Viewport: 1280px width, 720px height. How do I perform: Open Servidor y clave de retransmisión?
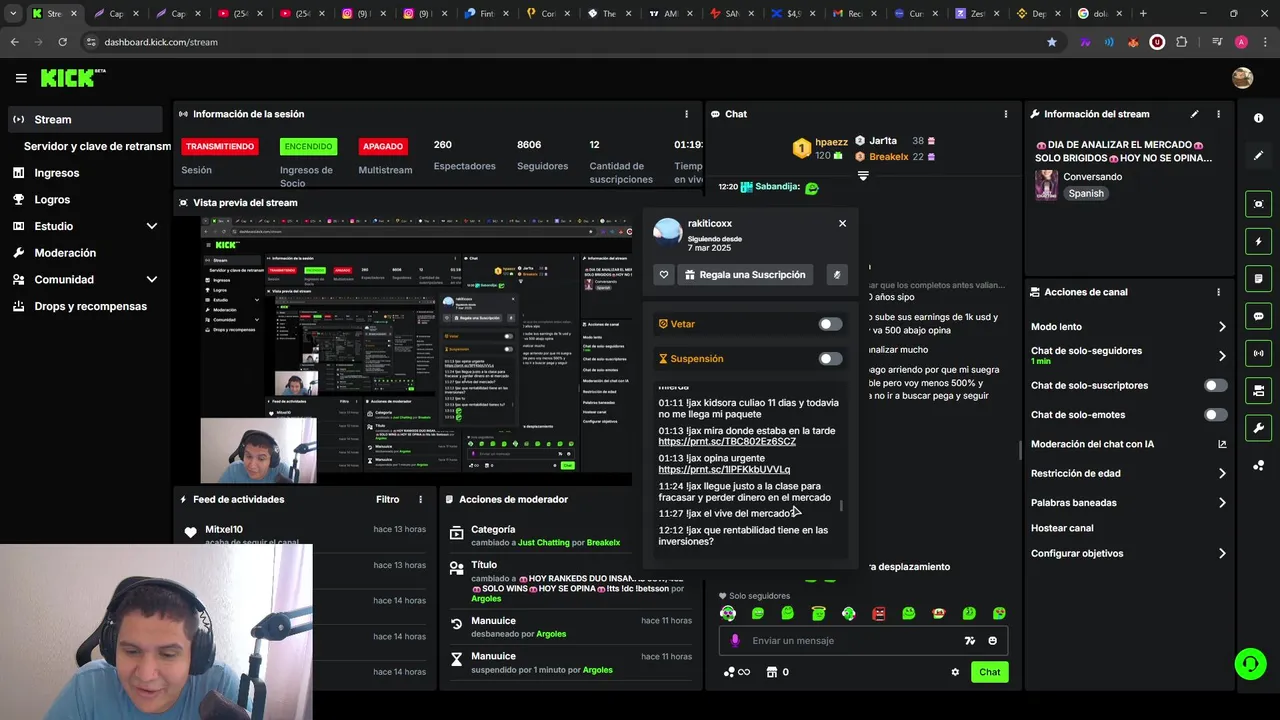coord(97,146)
